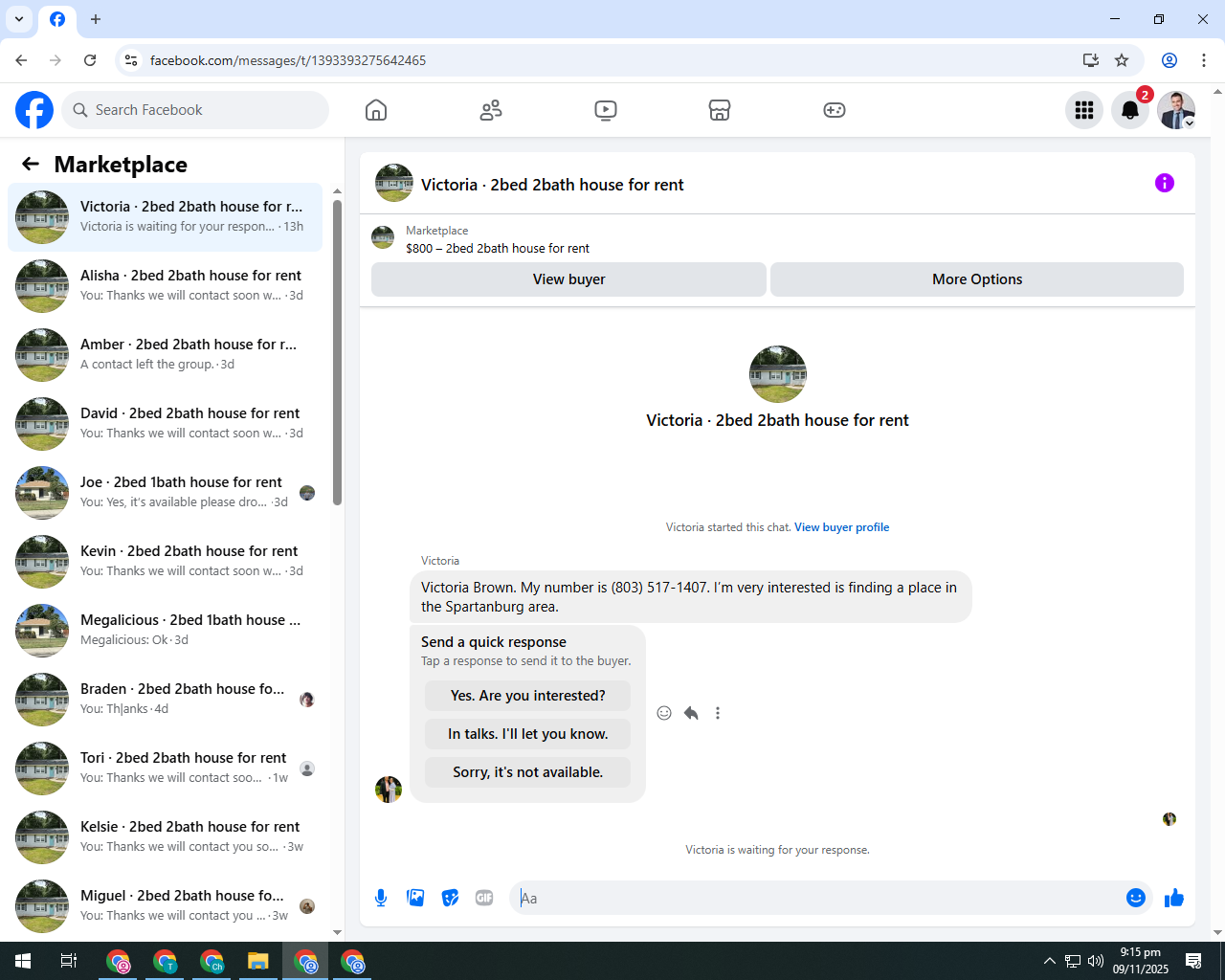Open more message options three dots

click(718, 713)
